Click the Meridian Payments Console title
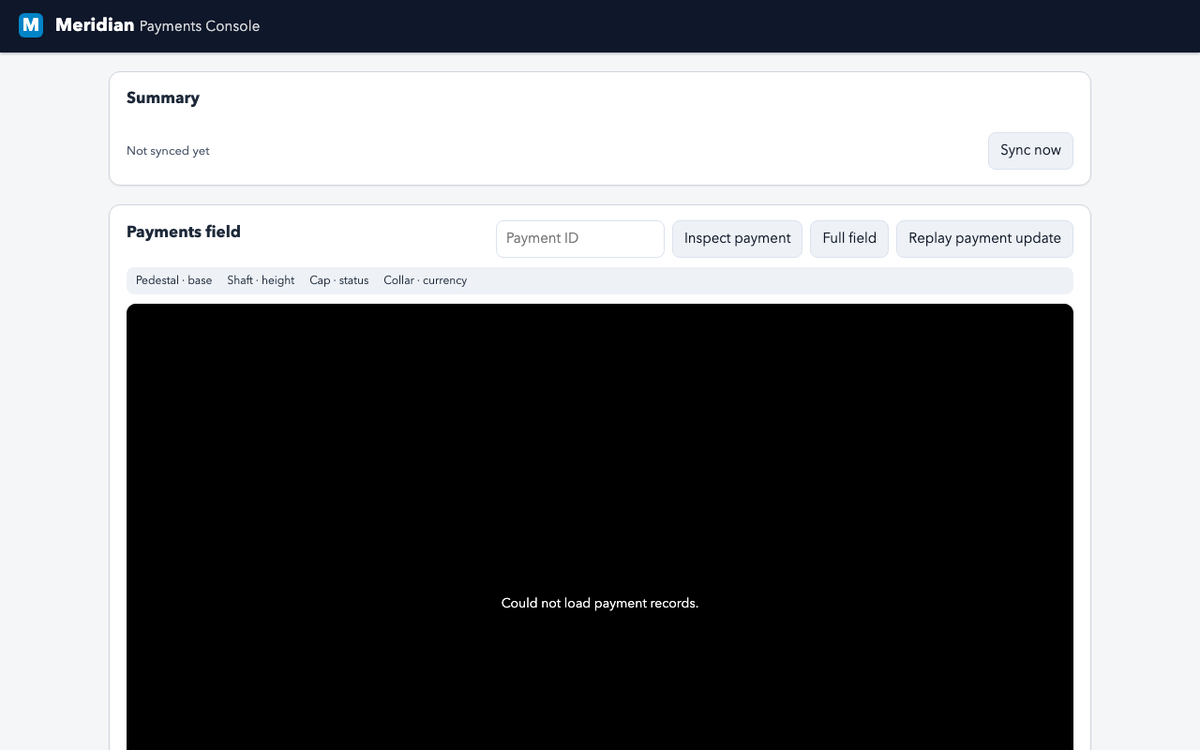 (158, 25)
